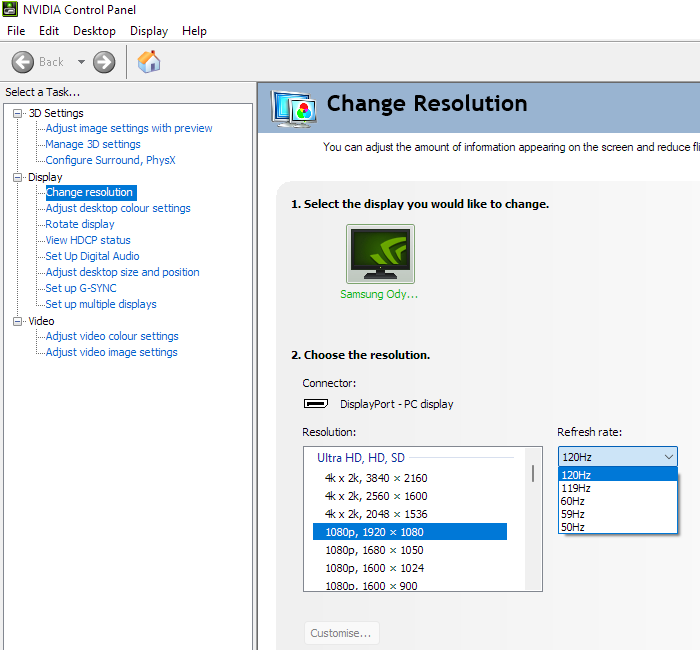Open the File menu
The height and width of the screenshot is (650, 700).
[16, 31]
